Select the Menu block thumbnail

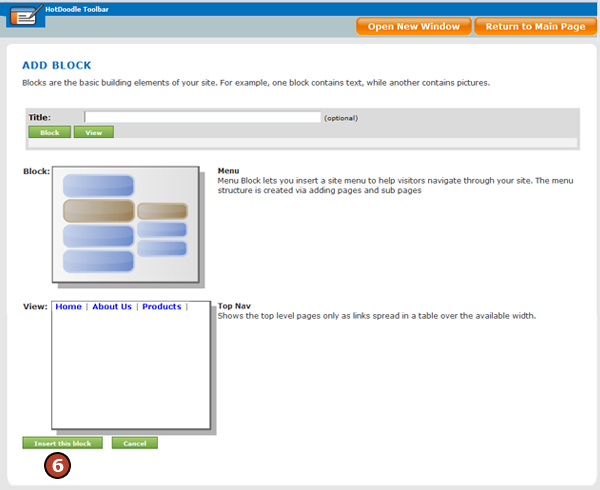point(126,225)
